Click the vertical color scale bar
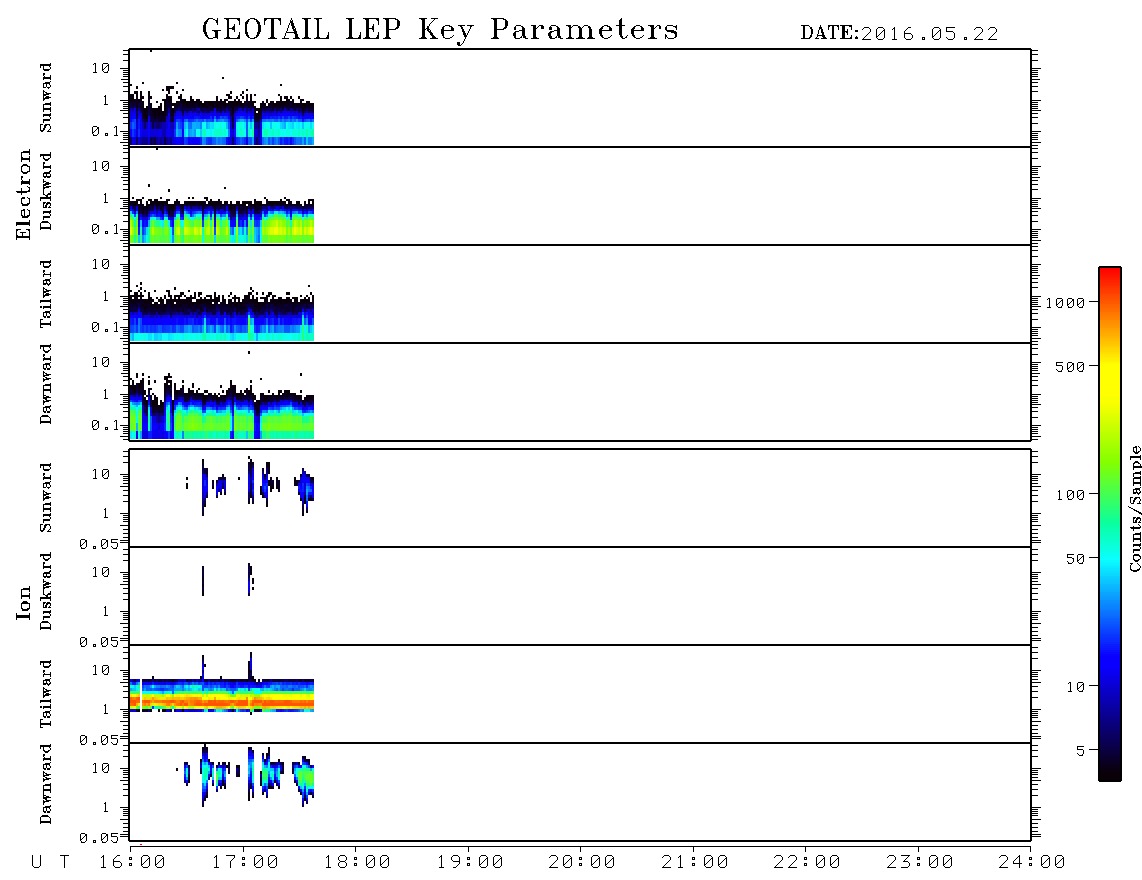The height and width of the screenshot is (880, 1142). (x=1109, y=524)
